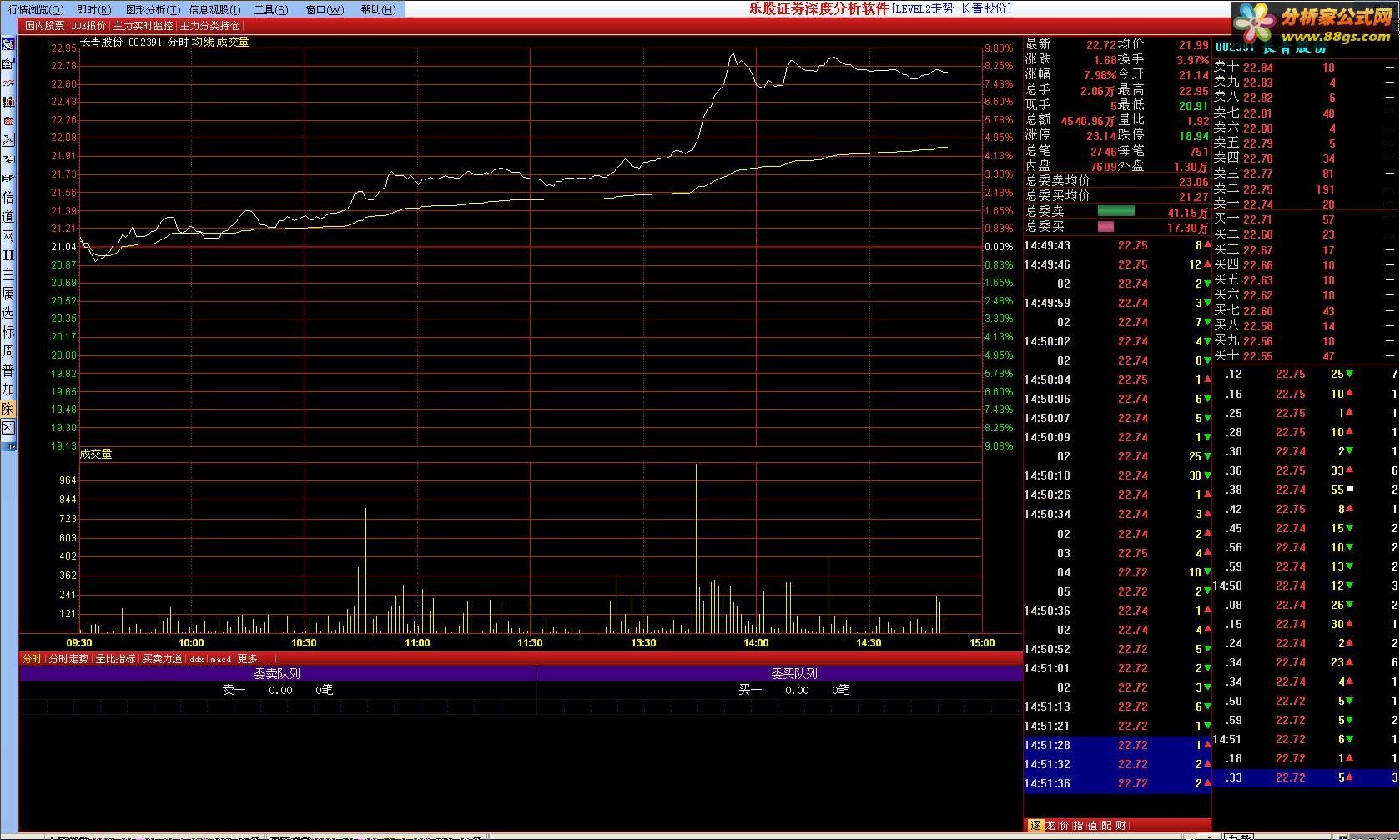Image resolution: width=1400 pixels, height=840 pixels.
Task: Click the 15:00 time axis marker
Action: (981, 643)
